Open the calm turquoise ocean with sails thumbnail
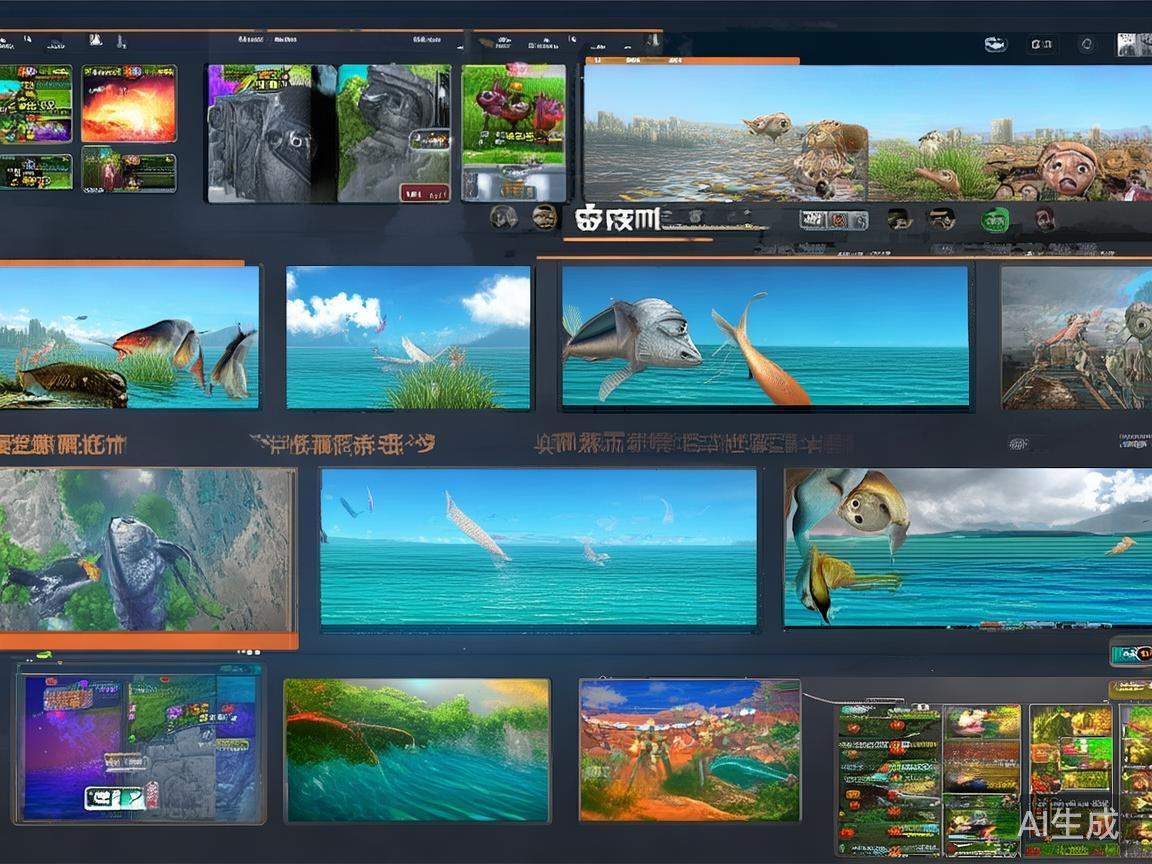Screen dimensions: 1152x864 (x=538, y=547)
